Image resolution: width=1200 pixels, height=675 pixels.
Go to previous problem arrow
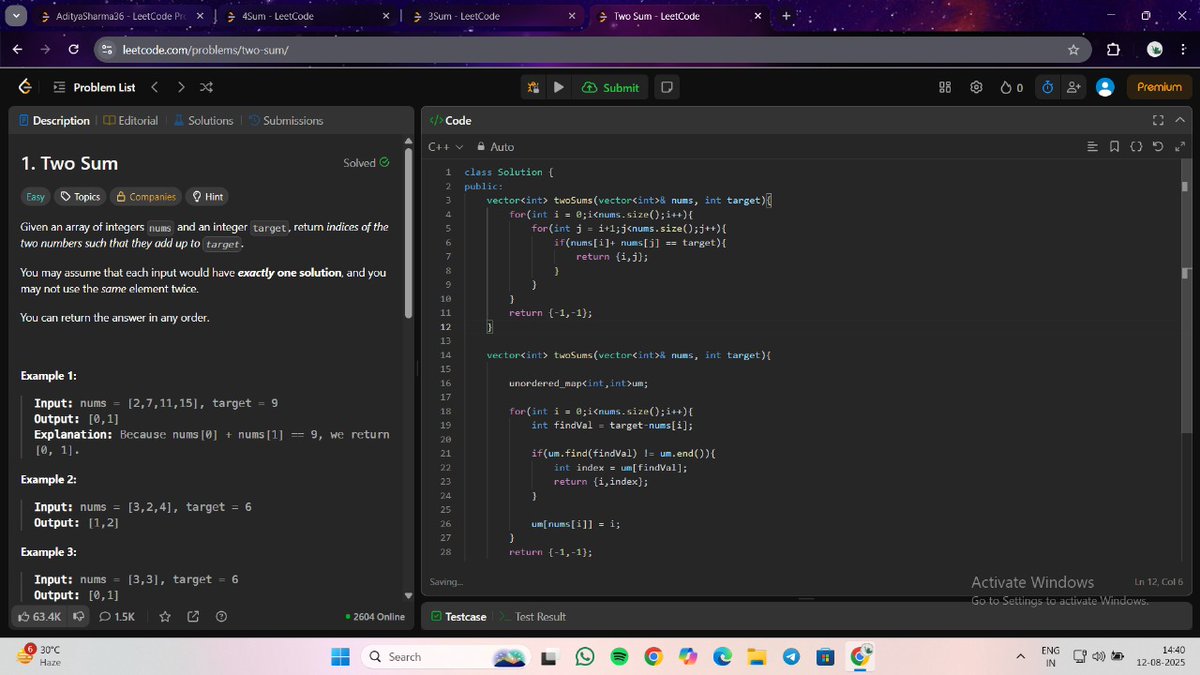154,87
